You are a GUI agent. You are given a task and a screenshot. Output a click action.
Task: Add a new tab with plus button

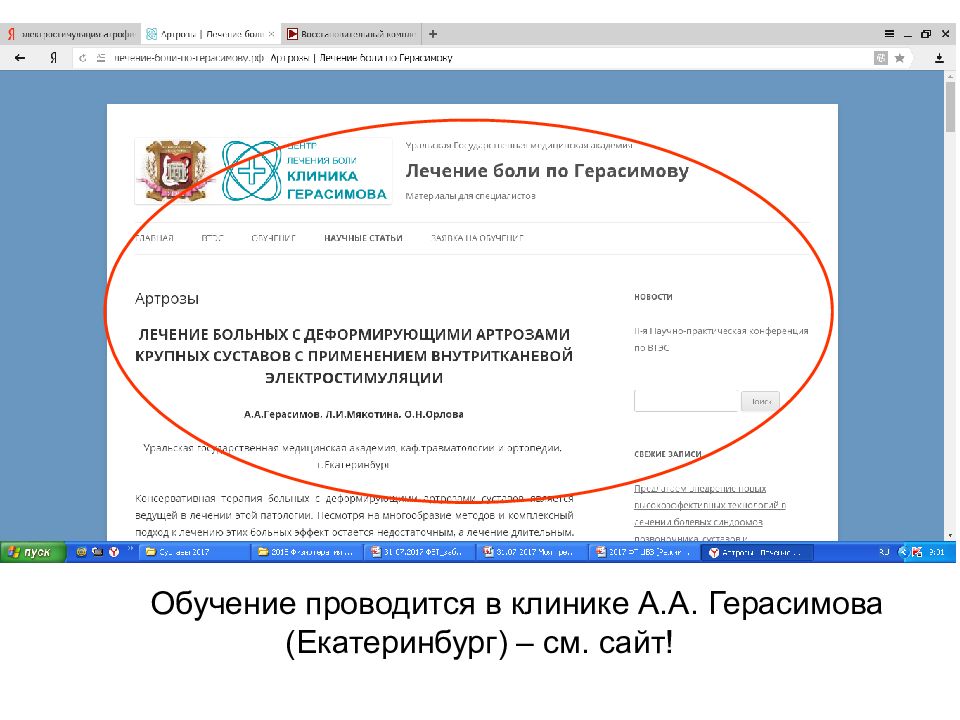click(433, 34)
